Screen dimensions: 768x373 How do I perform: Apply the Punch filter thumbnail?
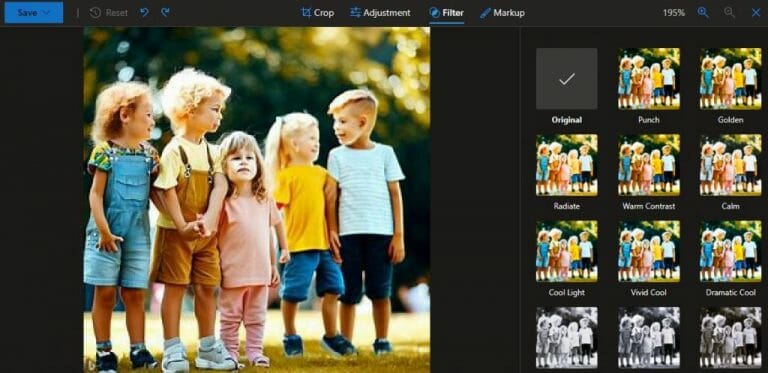[x=648, y=78]
